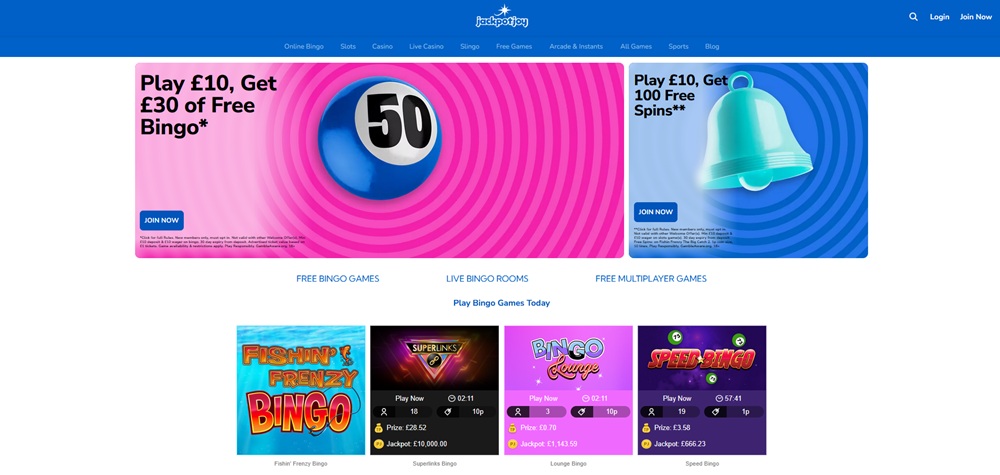
Task: Click the search magnifier icon
Action: [x=913, y=17]
